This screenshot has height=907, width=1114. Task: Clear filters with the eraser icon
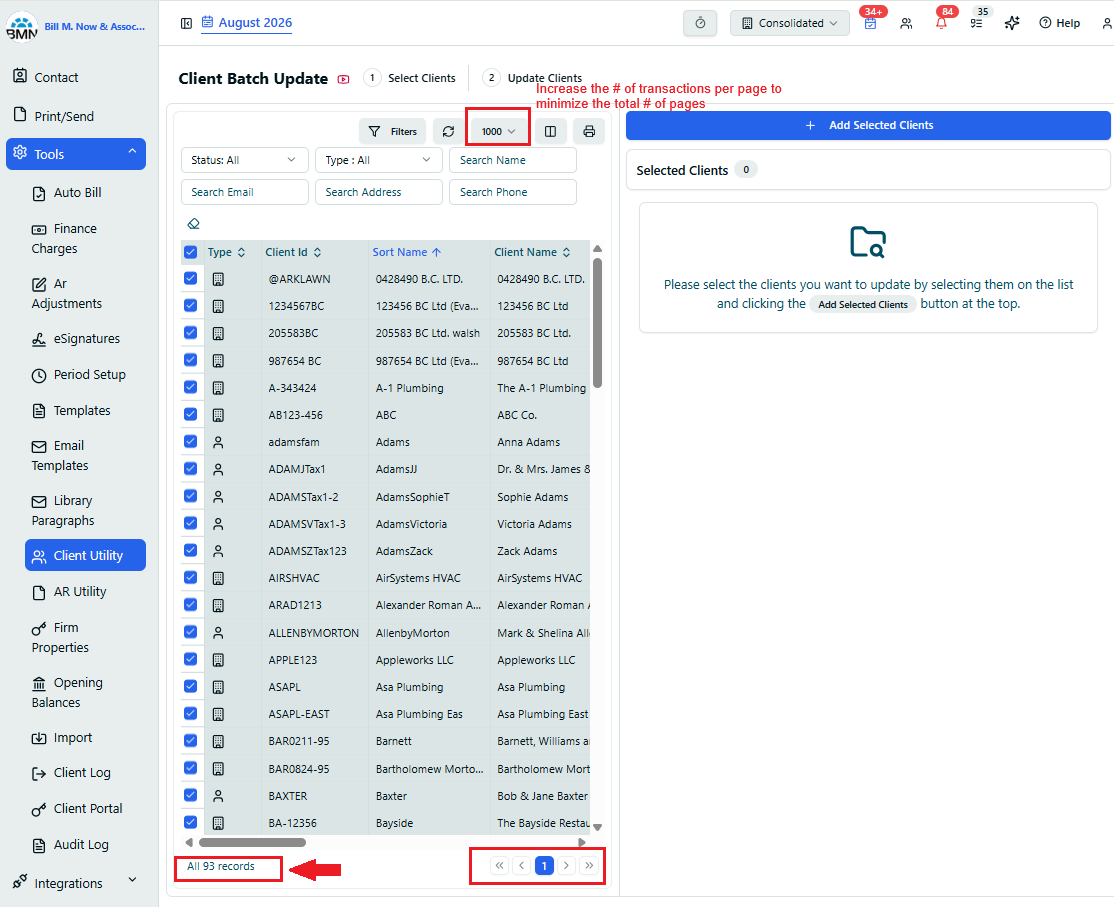pyautogui.click(x=193, y=224)
